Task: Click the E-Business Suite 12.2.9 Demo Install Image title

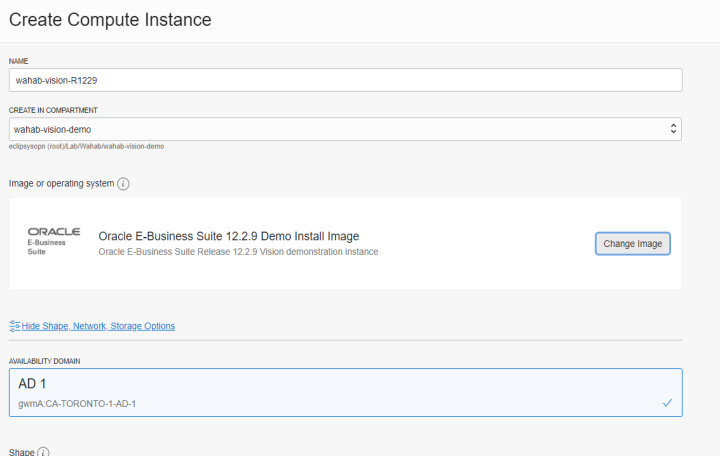Action: click(x=228, y=236)
